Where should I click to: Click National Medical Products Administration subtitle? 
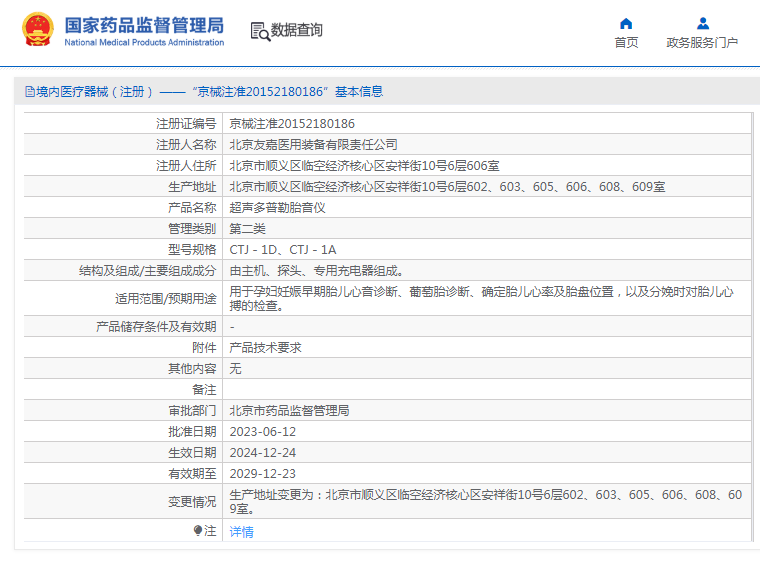(144, 43)
